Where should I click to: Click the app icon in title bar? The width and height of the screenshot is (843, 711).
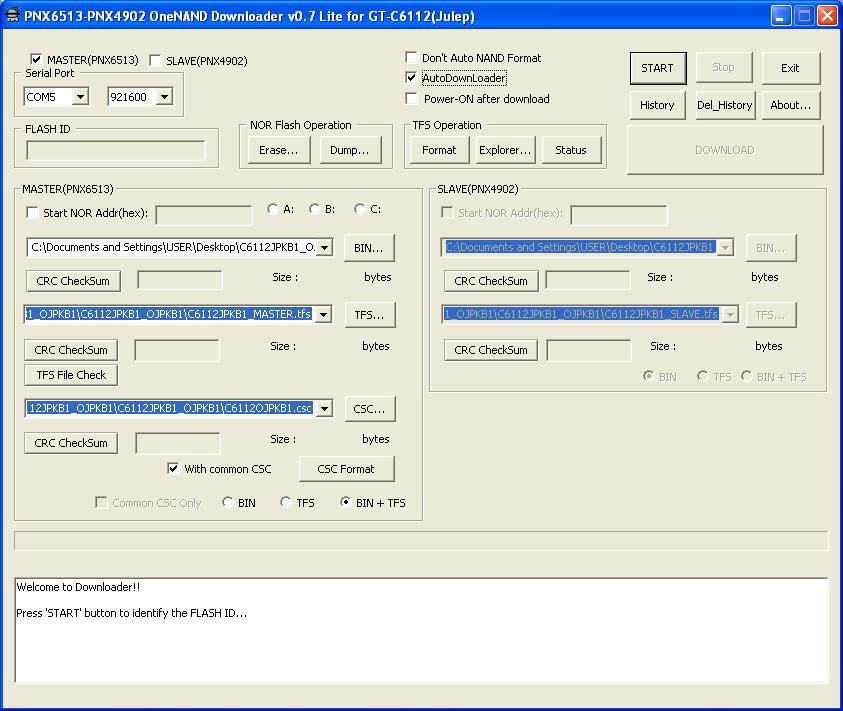tap(12, 16)
